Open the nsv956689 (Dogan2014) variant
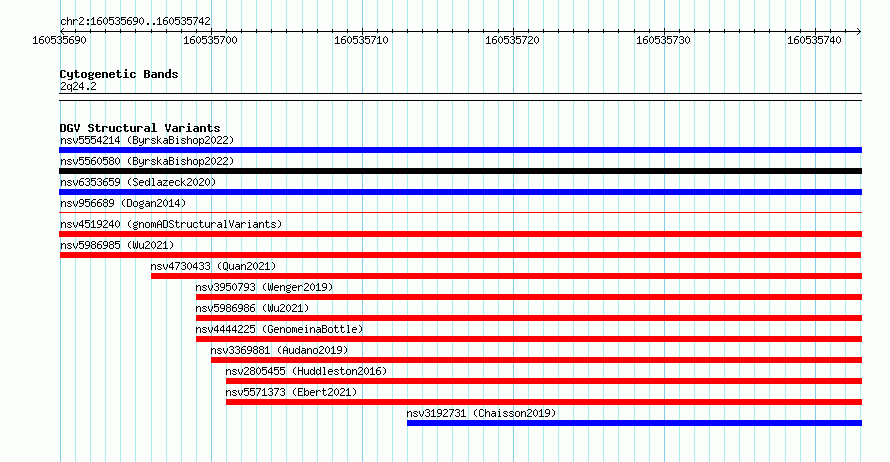890x462 pixels. click(x=123, y=203)
